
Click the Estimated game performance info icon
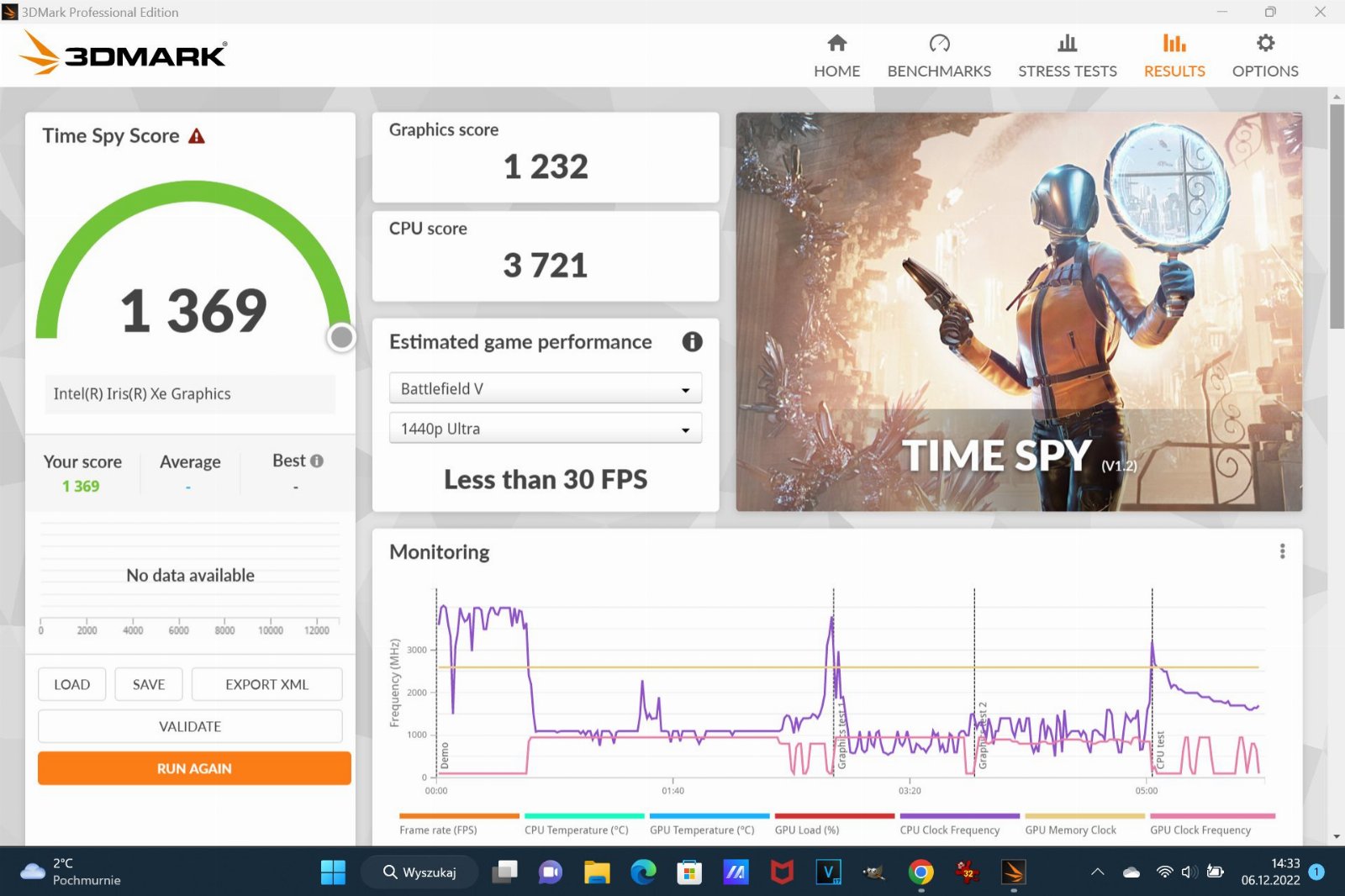(692, 342)
